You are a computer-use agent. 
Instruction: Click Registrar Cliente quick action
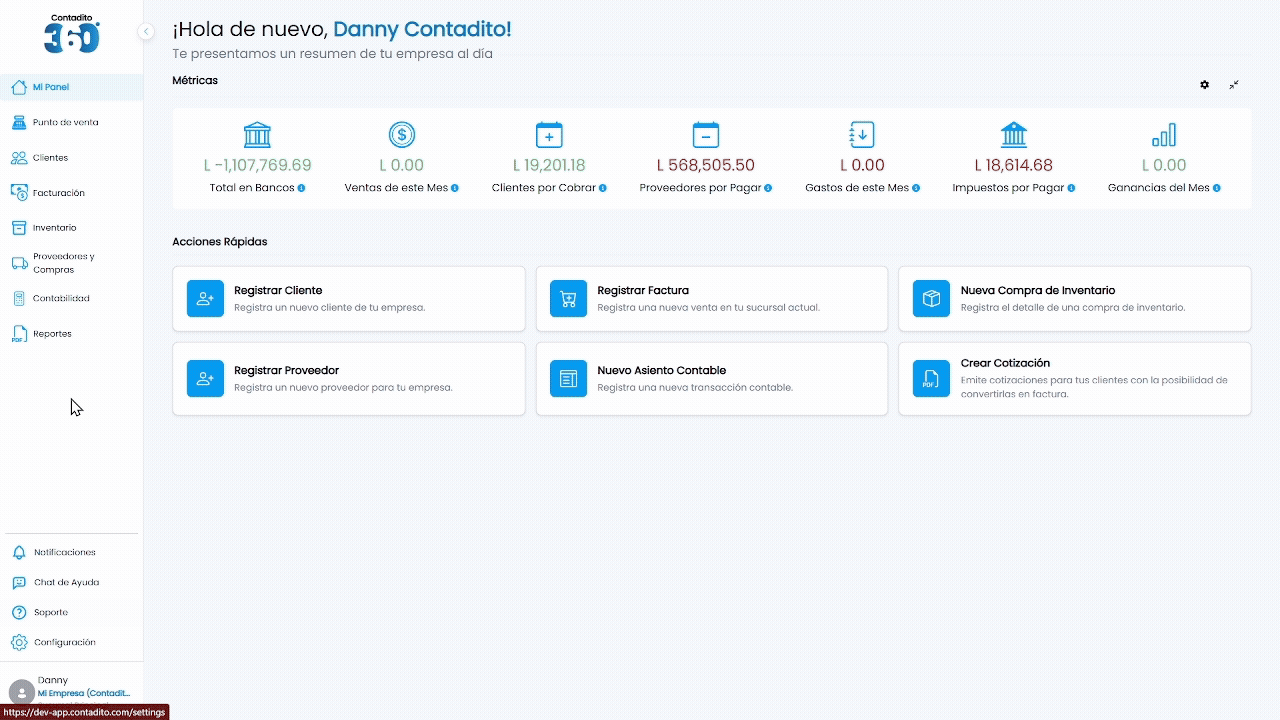349,298
